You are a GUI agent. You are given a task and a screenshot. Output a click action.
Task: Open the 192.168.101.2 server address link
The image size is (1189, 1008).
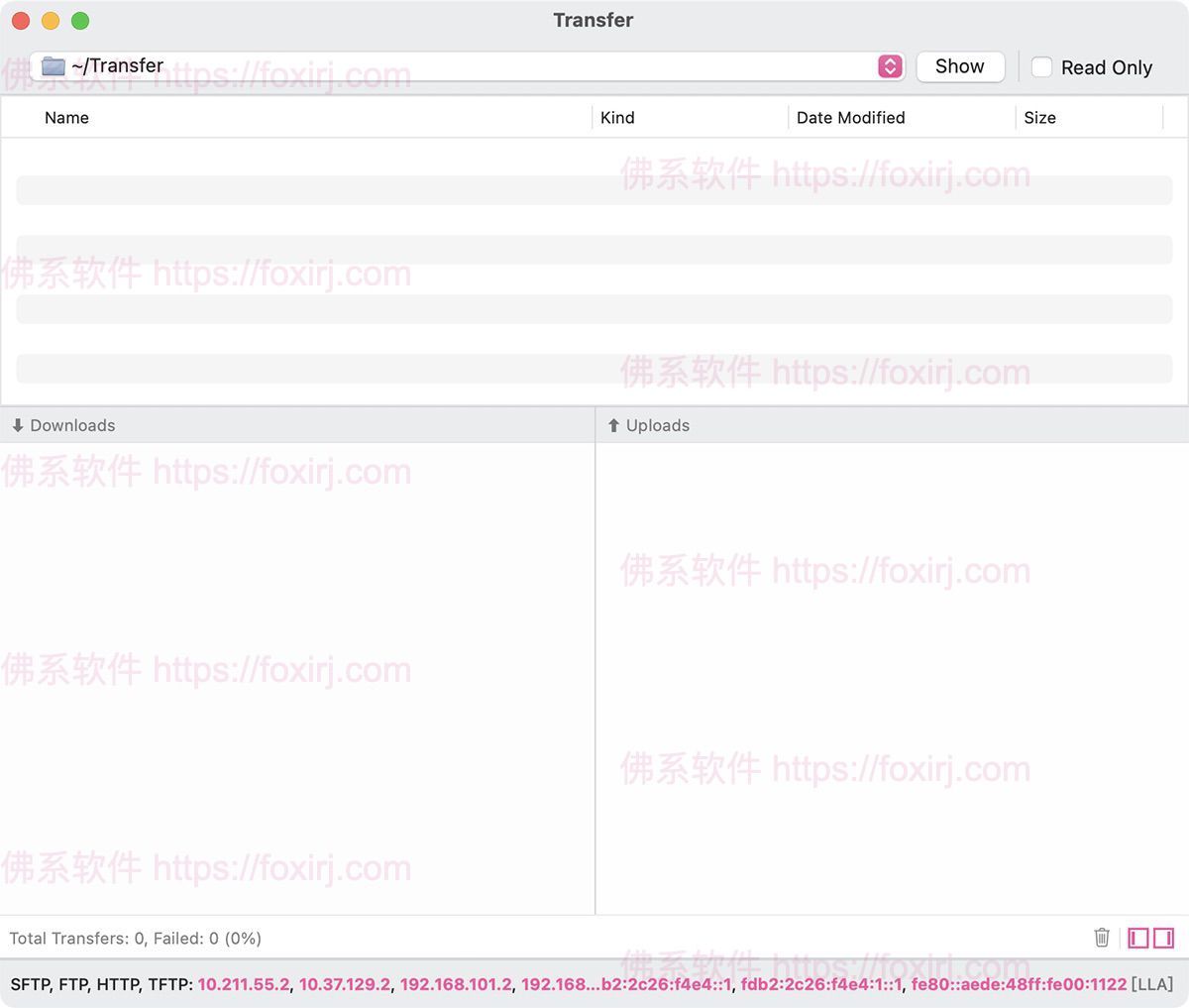[x=455, y=984]
